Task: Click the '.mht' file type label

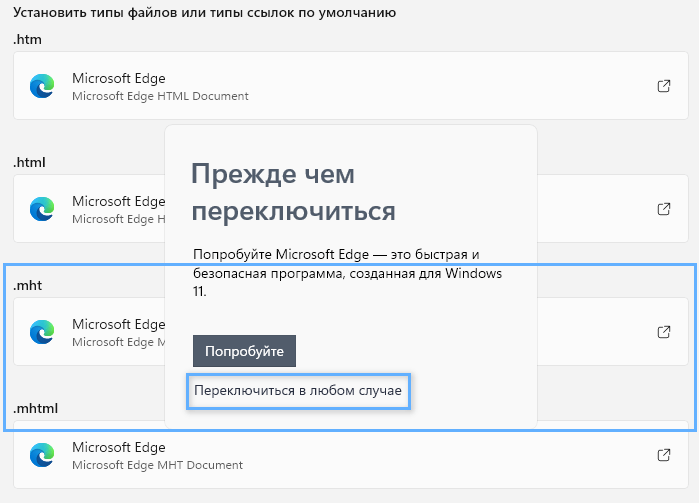Action: coord(27,285)
